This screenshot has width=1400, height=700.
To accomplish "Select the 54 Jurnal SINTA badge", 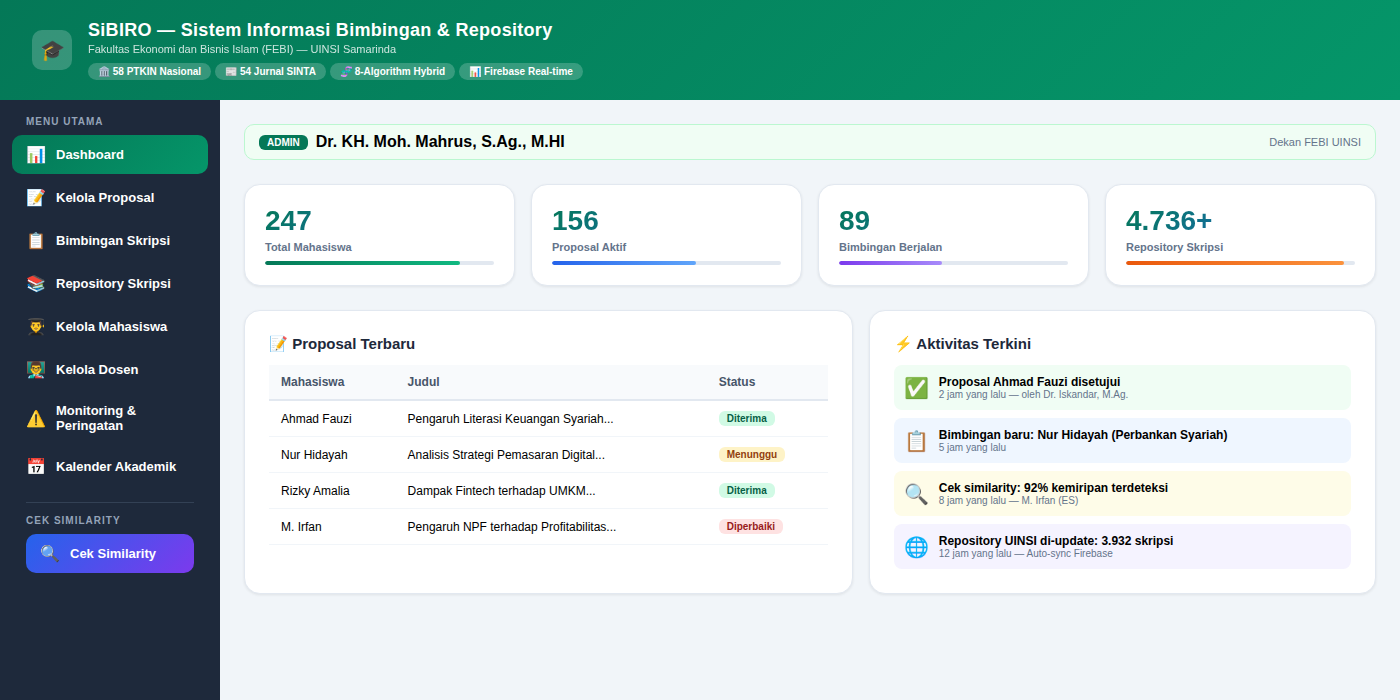I will tap(270, 72).
